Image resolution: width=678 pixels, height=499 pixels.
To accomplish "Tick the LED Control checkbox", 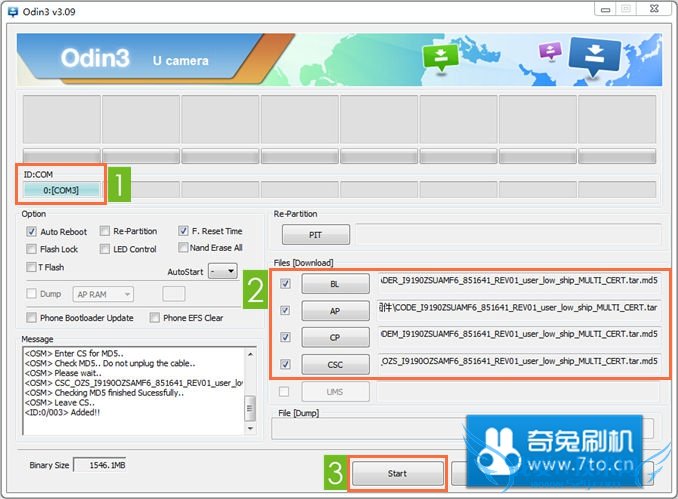I will 104,249.
